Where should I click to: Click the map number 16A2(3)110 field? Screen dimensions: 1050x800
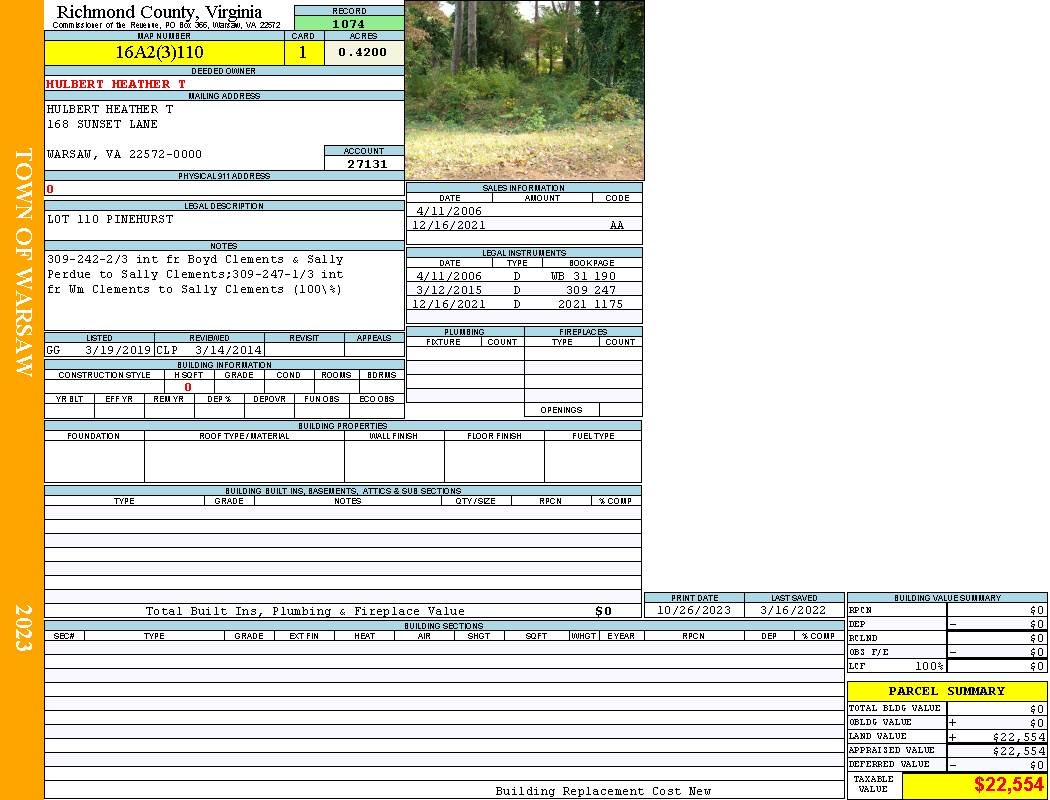(159, 53)
